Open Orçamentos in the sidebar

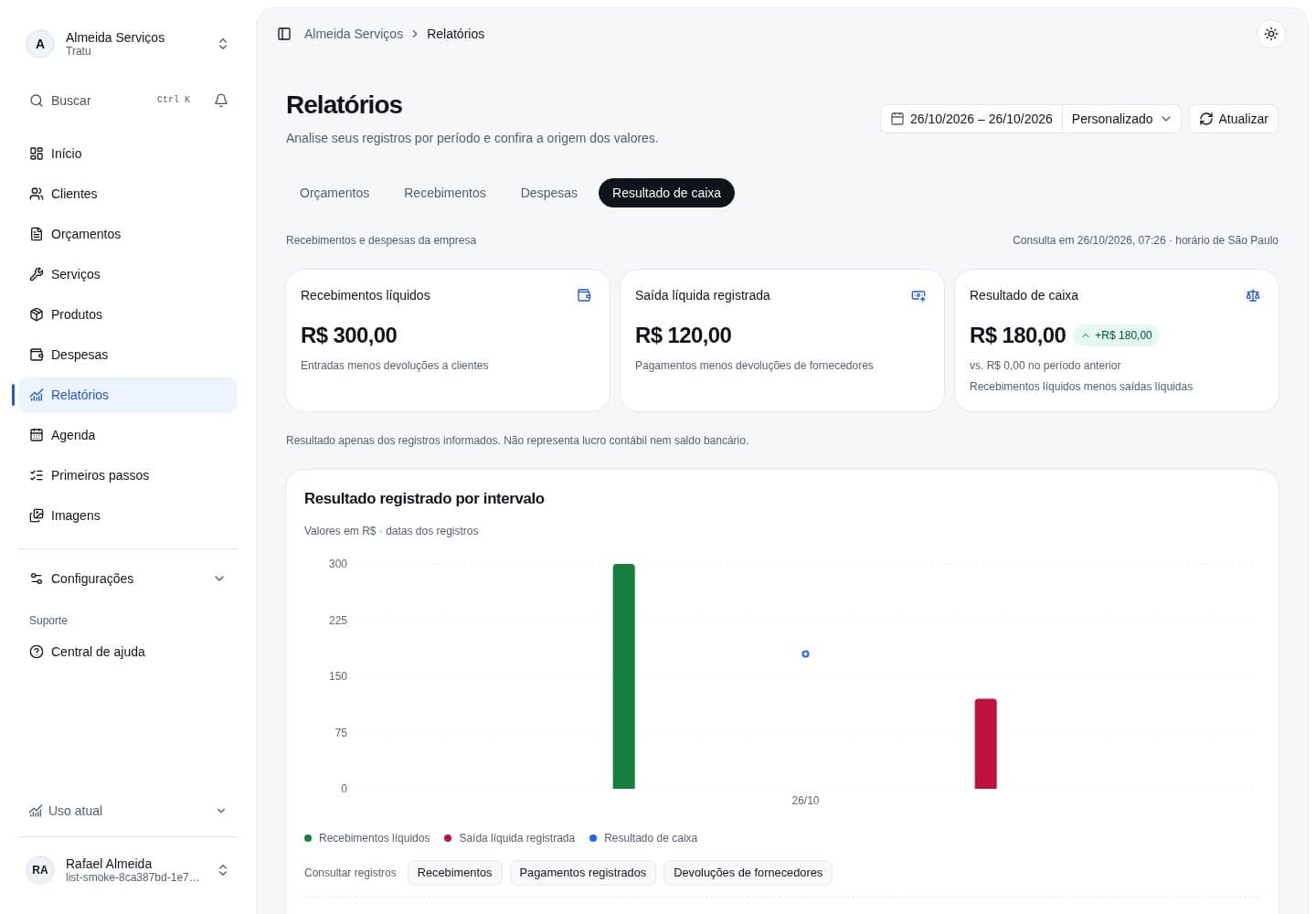coord(128,234)
